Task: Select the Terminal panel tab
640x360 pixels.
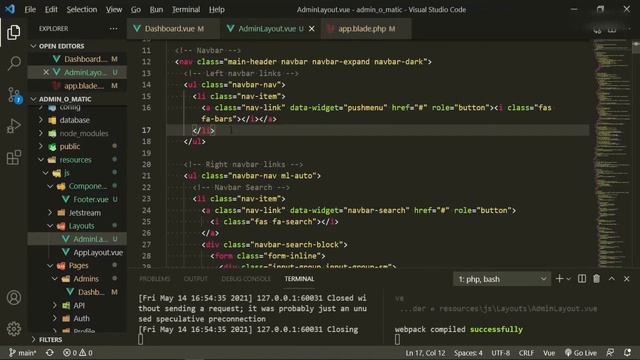Action: click(x=299, y=279)
